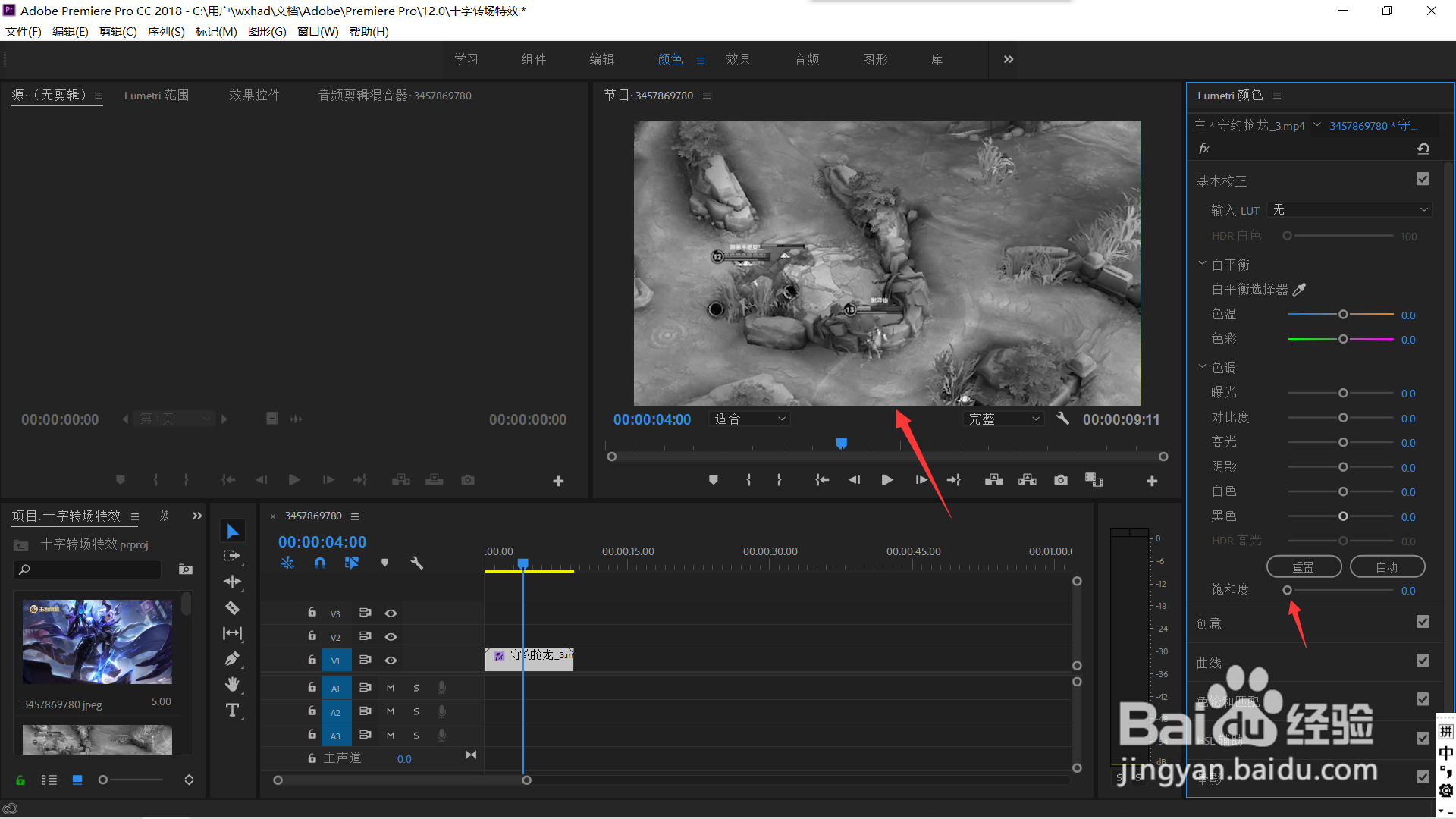Adjust the Saturation slider handle

tap(1287, 590)
